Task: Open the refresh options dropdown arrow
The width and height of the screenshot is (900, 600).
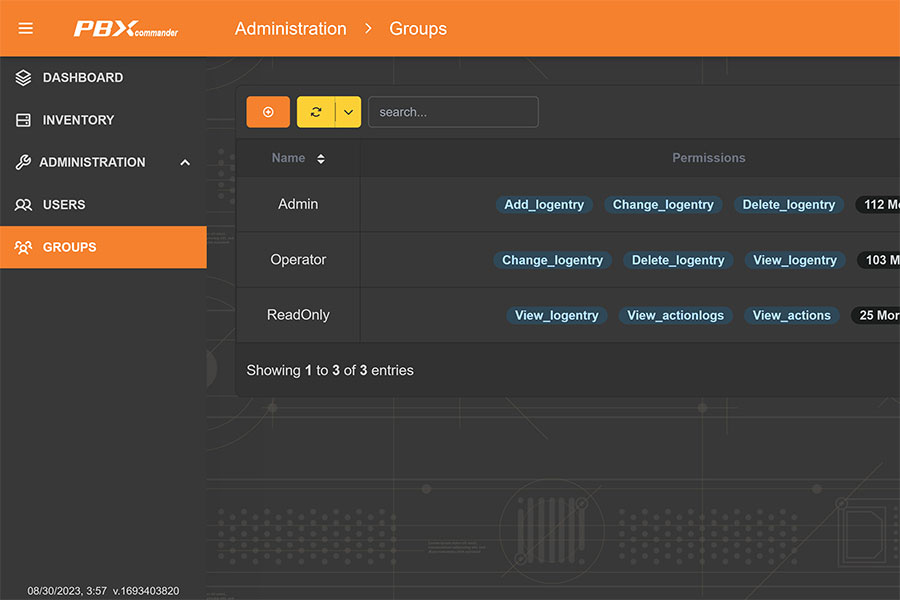Action: [x=348, y=112]
